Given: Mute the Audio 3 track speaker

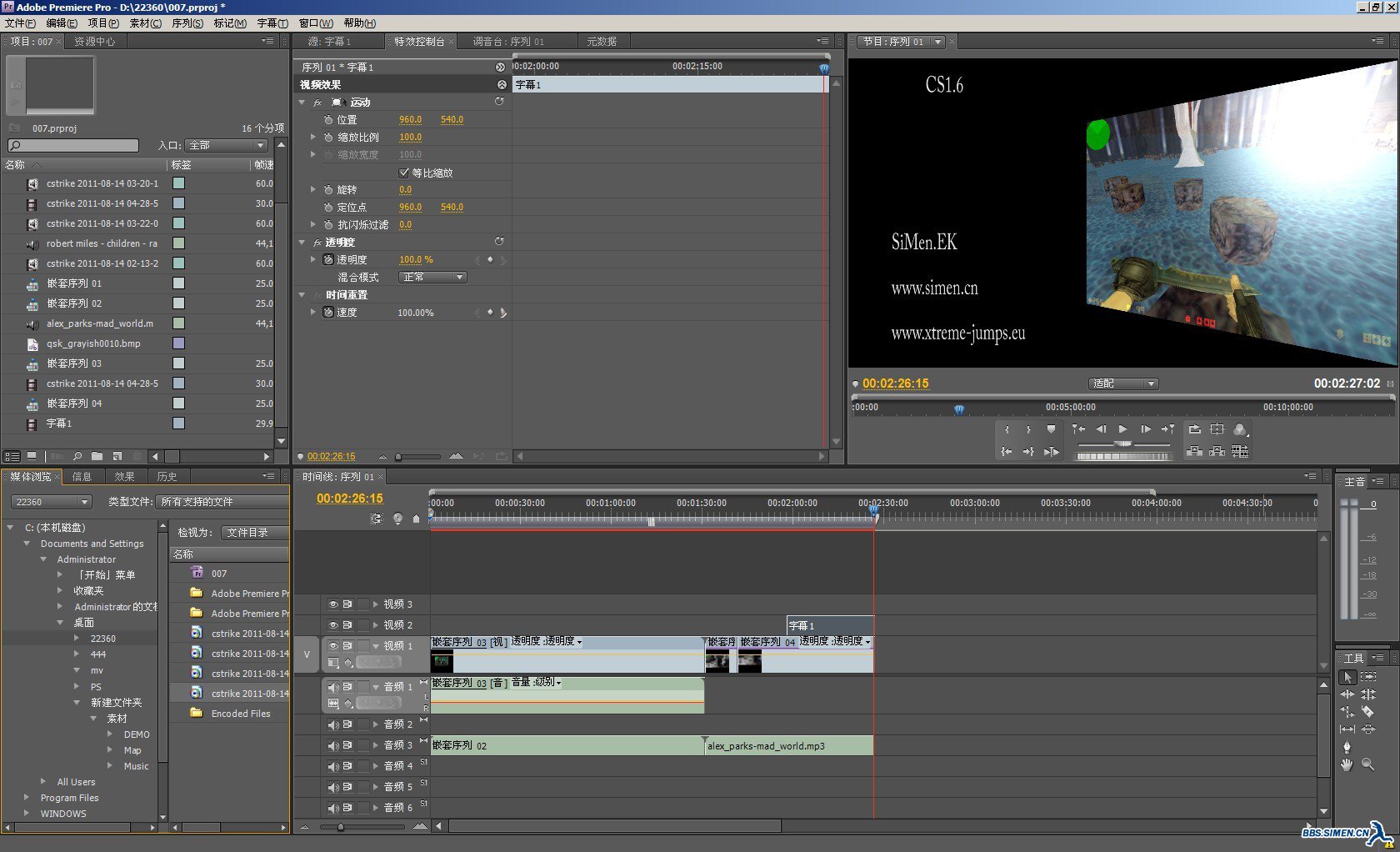Looking at the screenshot, I should click(333, 745).
